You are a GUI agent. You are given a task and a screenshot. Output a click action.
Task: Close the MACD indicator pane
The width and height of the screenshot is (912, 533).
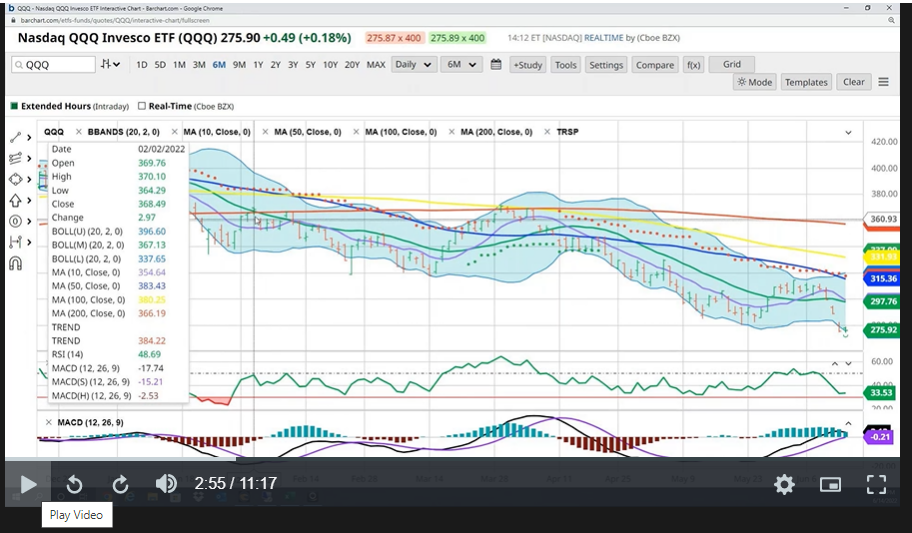[x=49, y=422]
